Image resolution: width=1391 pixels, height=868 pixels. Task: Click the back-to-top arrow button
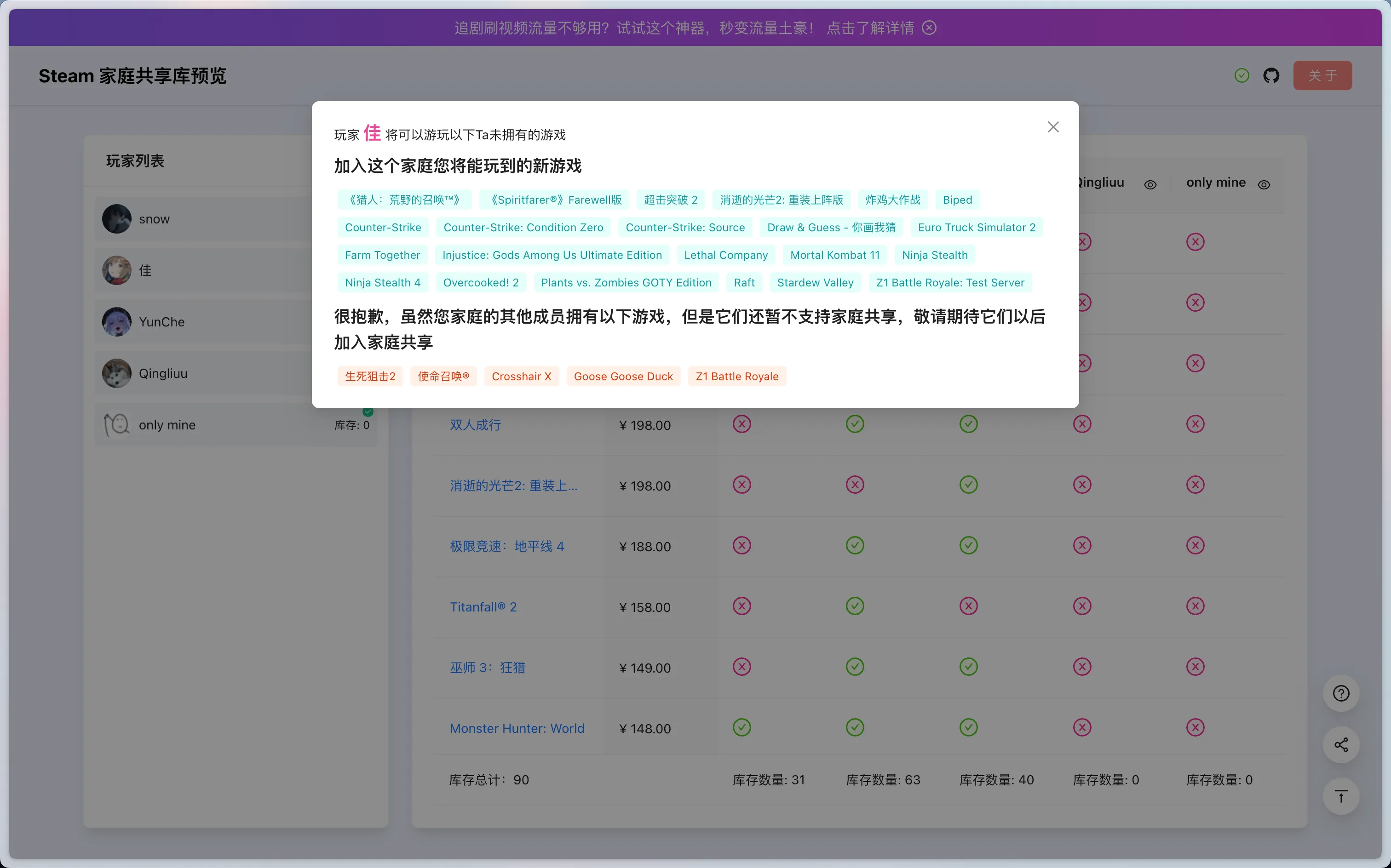tap(1340, 796)
